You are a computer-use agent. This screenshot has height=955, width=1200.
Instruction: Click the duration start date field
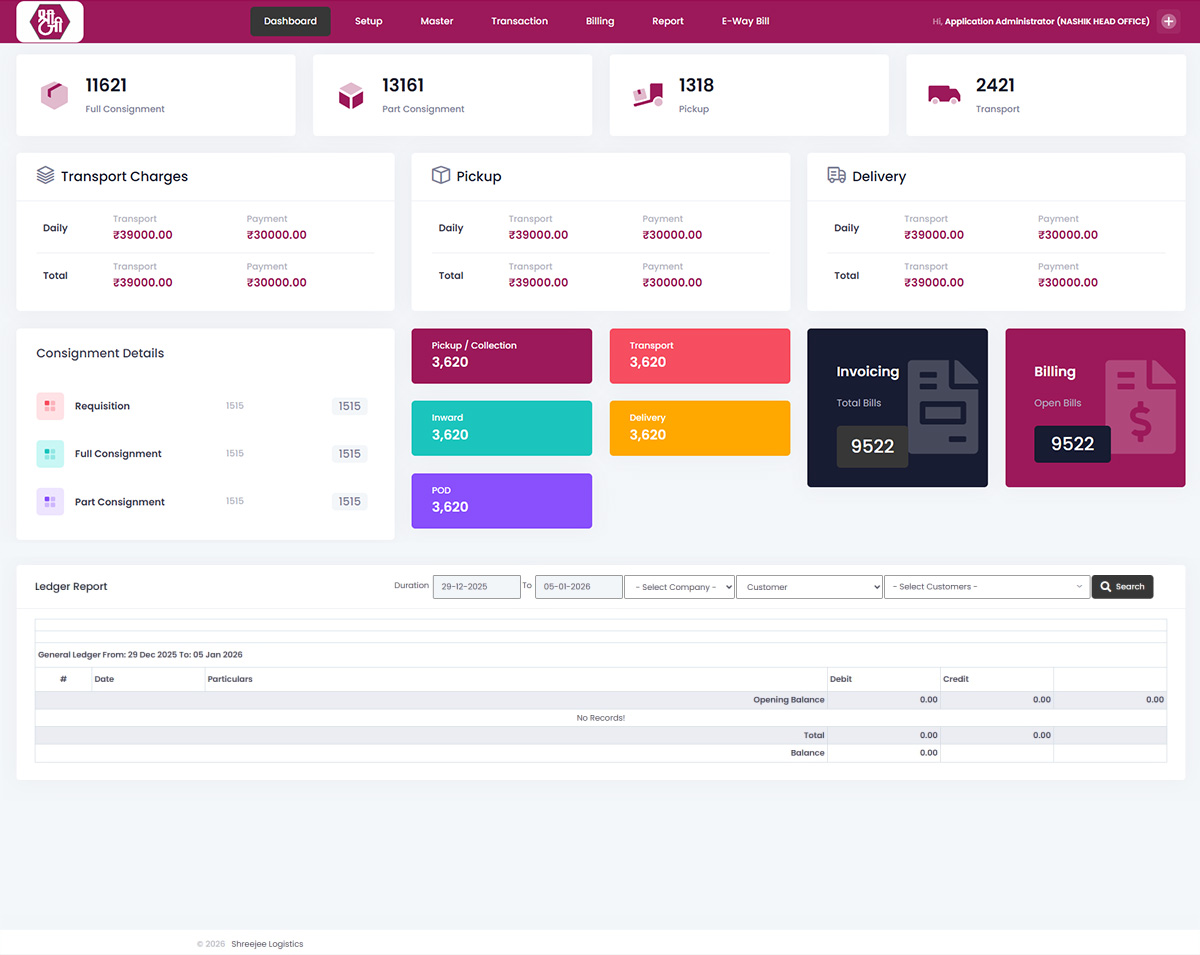pyautogui.click(x=476, y=587)
